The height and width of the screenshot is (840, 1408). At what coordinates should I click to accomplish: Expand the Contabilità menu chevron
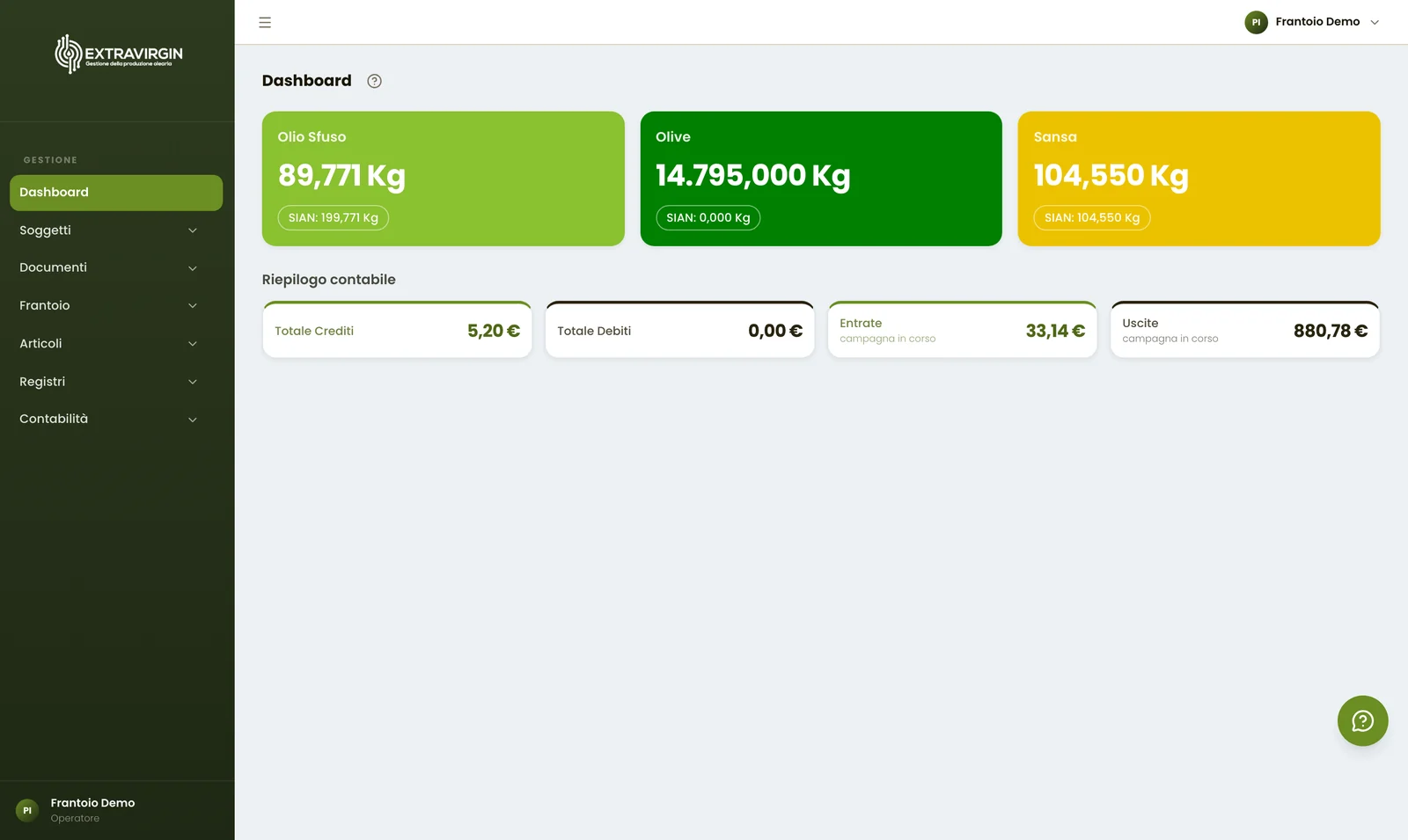tap(193, 420)
